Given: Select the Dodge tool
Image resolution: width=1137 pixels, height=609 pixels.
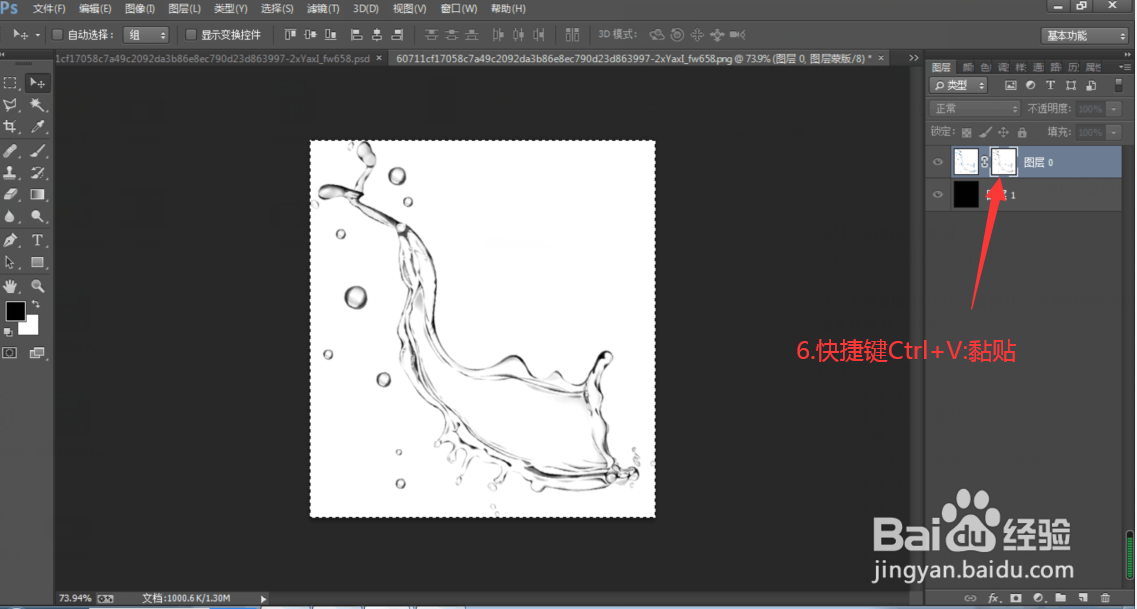Looking at the screenshot, I should click(38, 216).
